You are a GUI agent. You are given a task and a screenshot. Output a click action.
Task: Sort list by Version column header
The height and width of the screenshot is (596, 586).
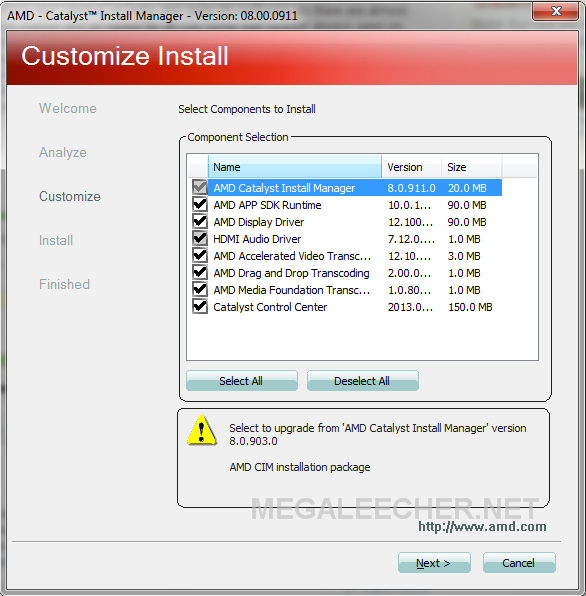pyautogui.click(x=412, y=166)
